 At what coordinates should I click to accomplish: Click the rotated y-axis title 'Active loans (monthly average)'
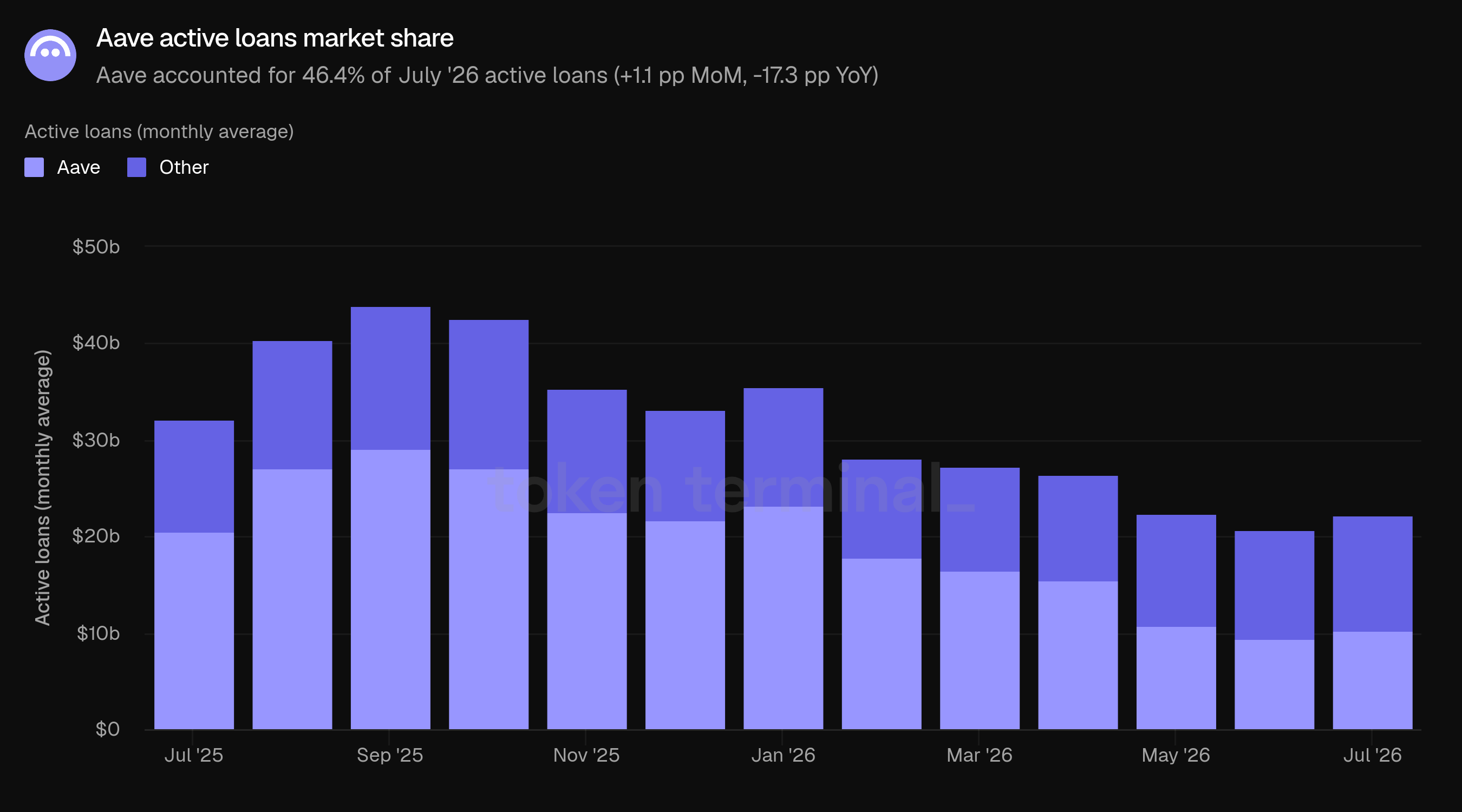(x=43, y=488)
